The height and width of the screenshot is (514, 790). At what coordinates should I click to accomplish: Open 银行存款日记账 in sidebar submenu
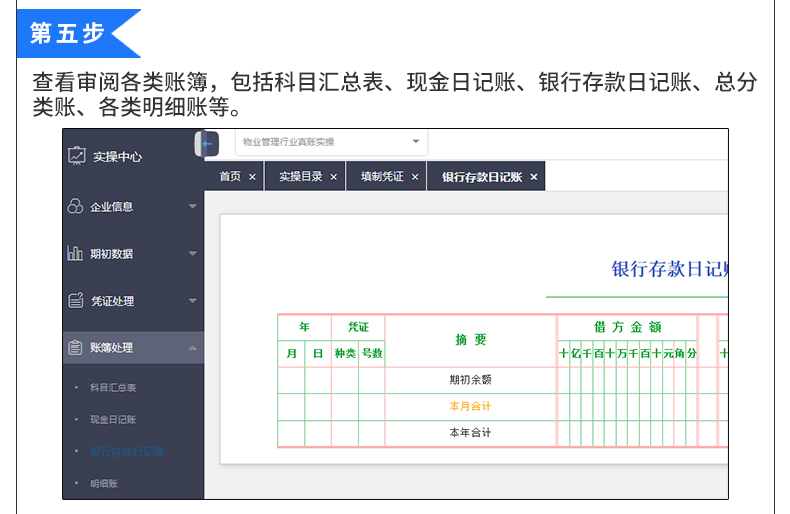point(127,452)
